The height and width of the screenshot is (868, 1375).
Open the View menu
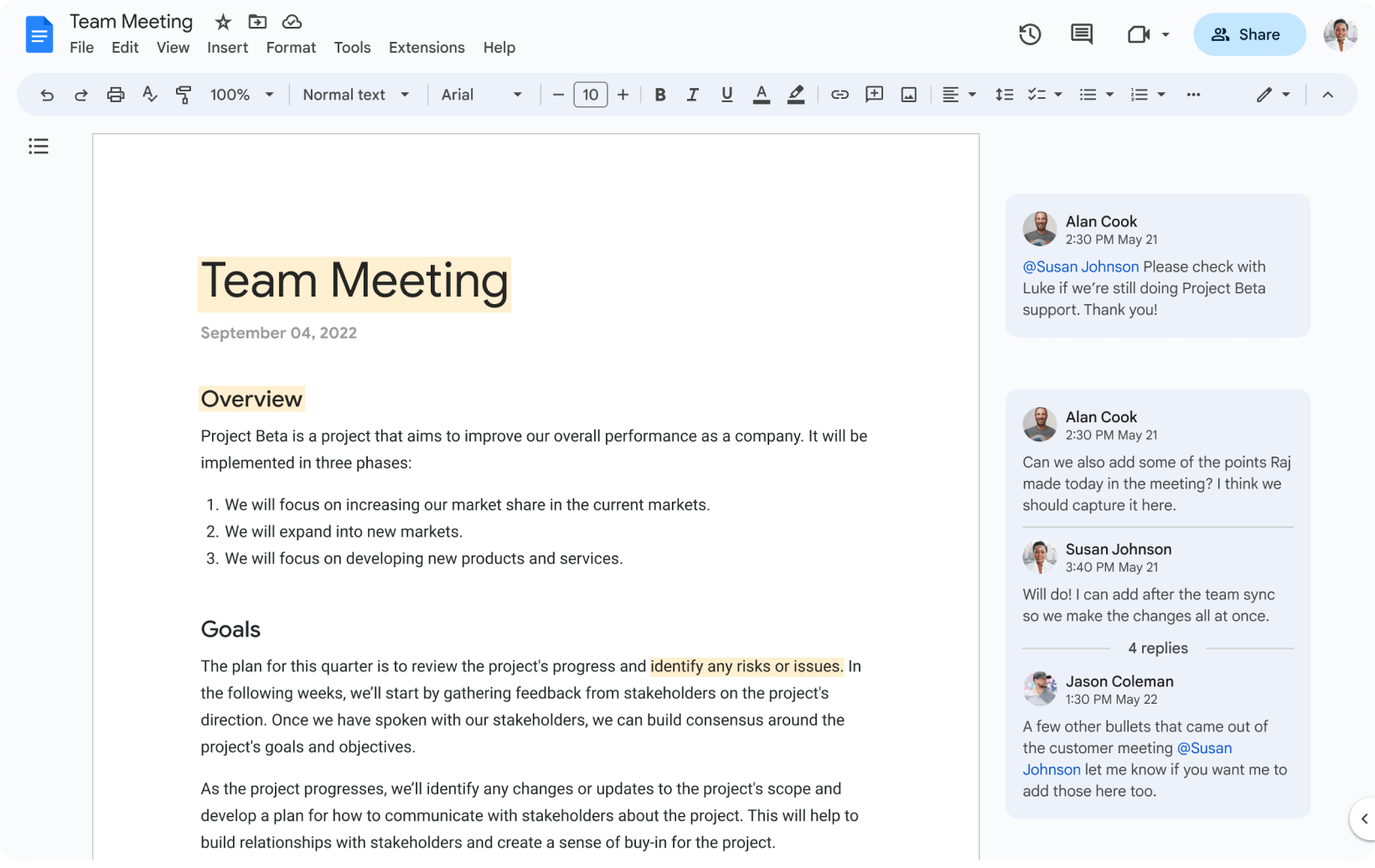point(173,48)
